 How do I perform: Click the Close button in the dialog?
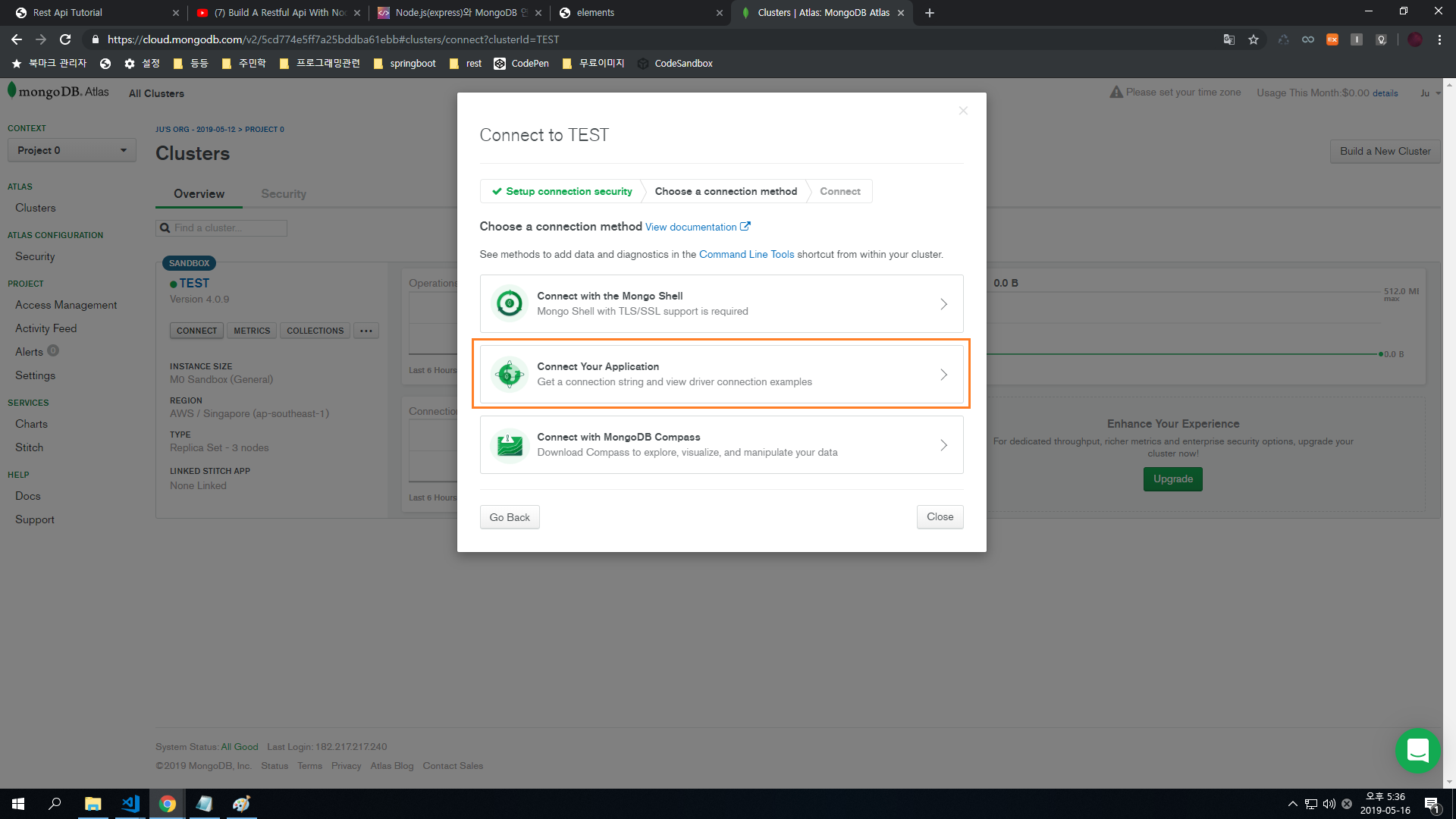940,517
